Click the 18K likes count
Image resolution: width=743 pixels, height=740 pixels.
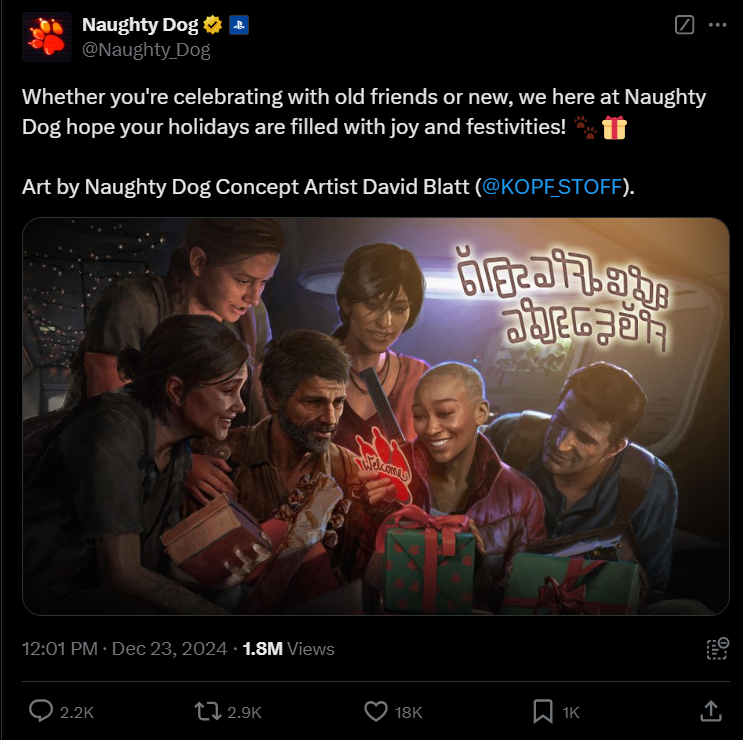[408, 712]
